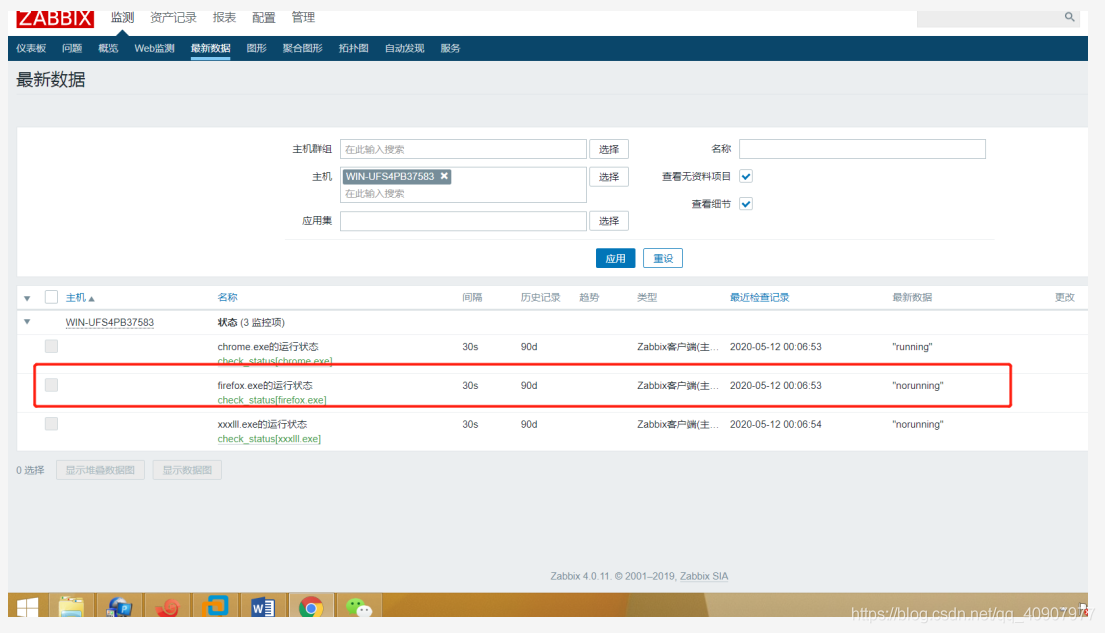Click the search magnifier icon
The width and height of the screenshot is (1105, 633).
[1069, 17]
